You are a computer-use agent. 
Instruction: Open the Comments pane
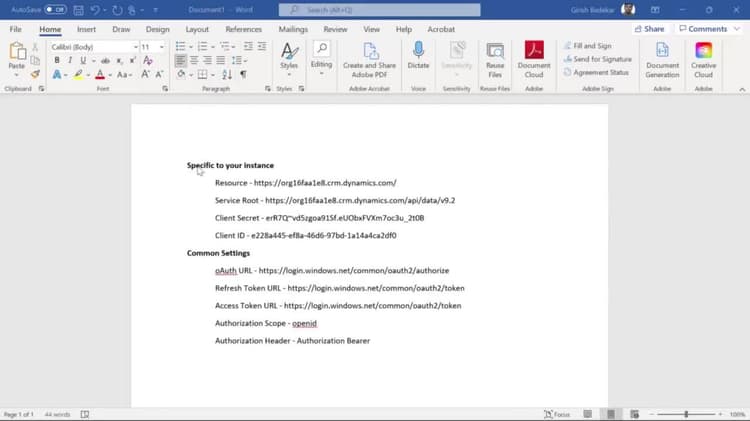(x=709, y=29)
